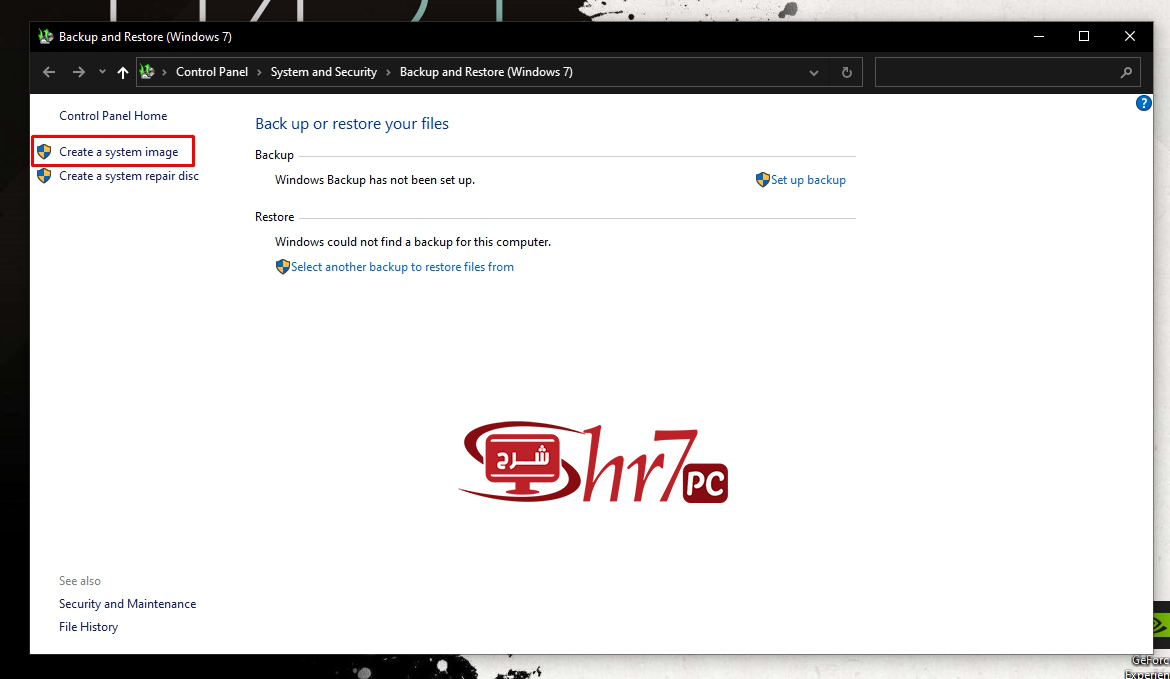Click Create a system image link
The image size is (1170, 679).
[119, 151]
